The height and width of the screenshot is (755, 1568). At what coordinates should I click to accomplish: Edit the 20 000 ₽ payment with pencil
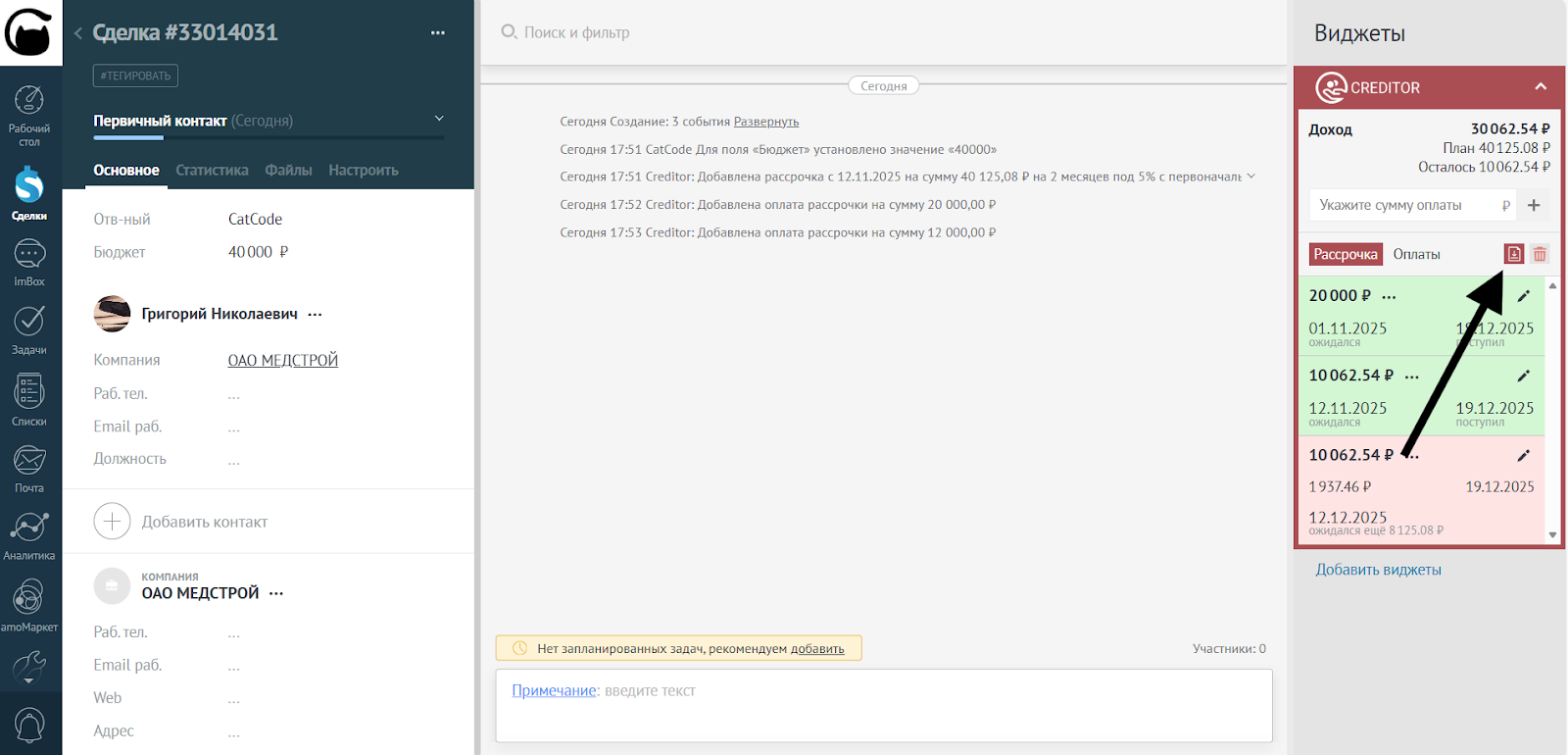coord(1523,295)
